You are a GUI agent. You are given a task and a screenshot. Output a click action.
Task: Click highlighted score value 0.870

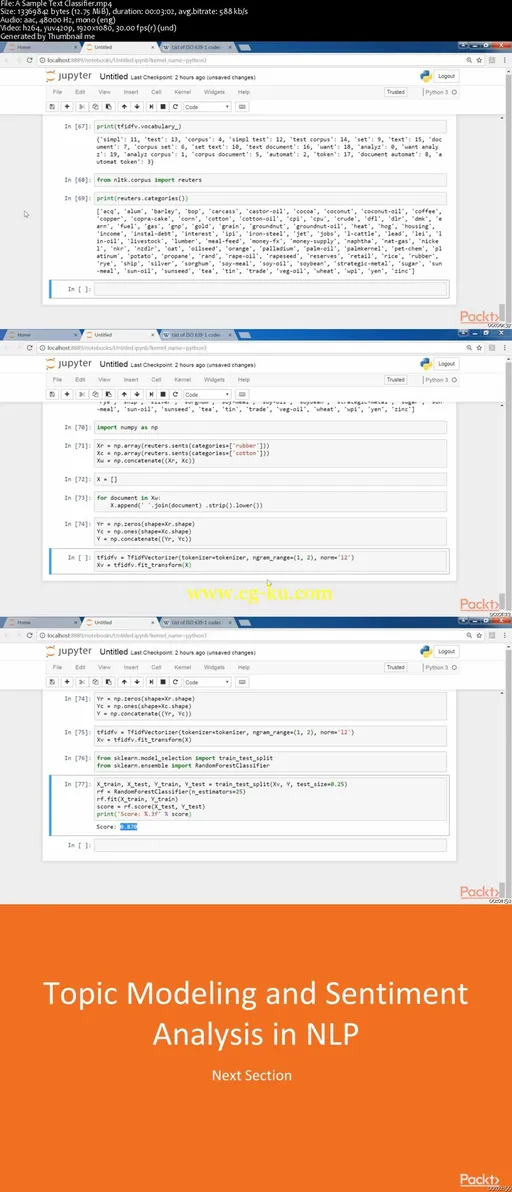point(128,826)
